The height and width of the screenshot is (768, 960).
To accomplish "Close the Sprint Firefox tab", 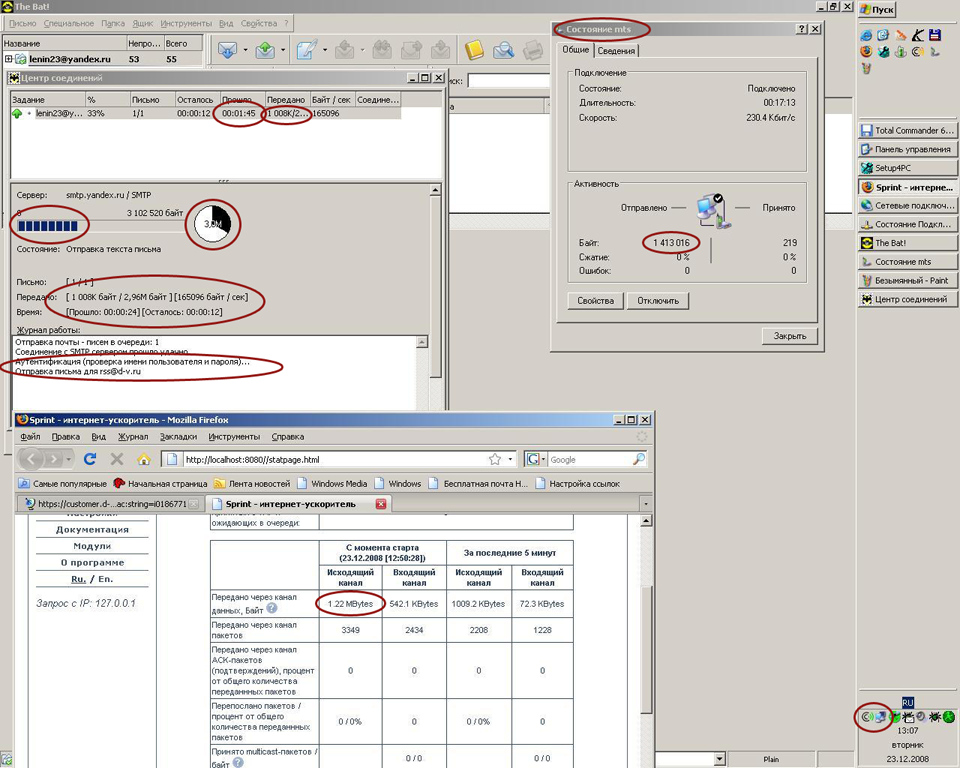I will coord(381,504).
